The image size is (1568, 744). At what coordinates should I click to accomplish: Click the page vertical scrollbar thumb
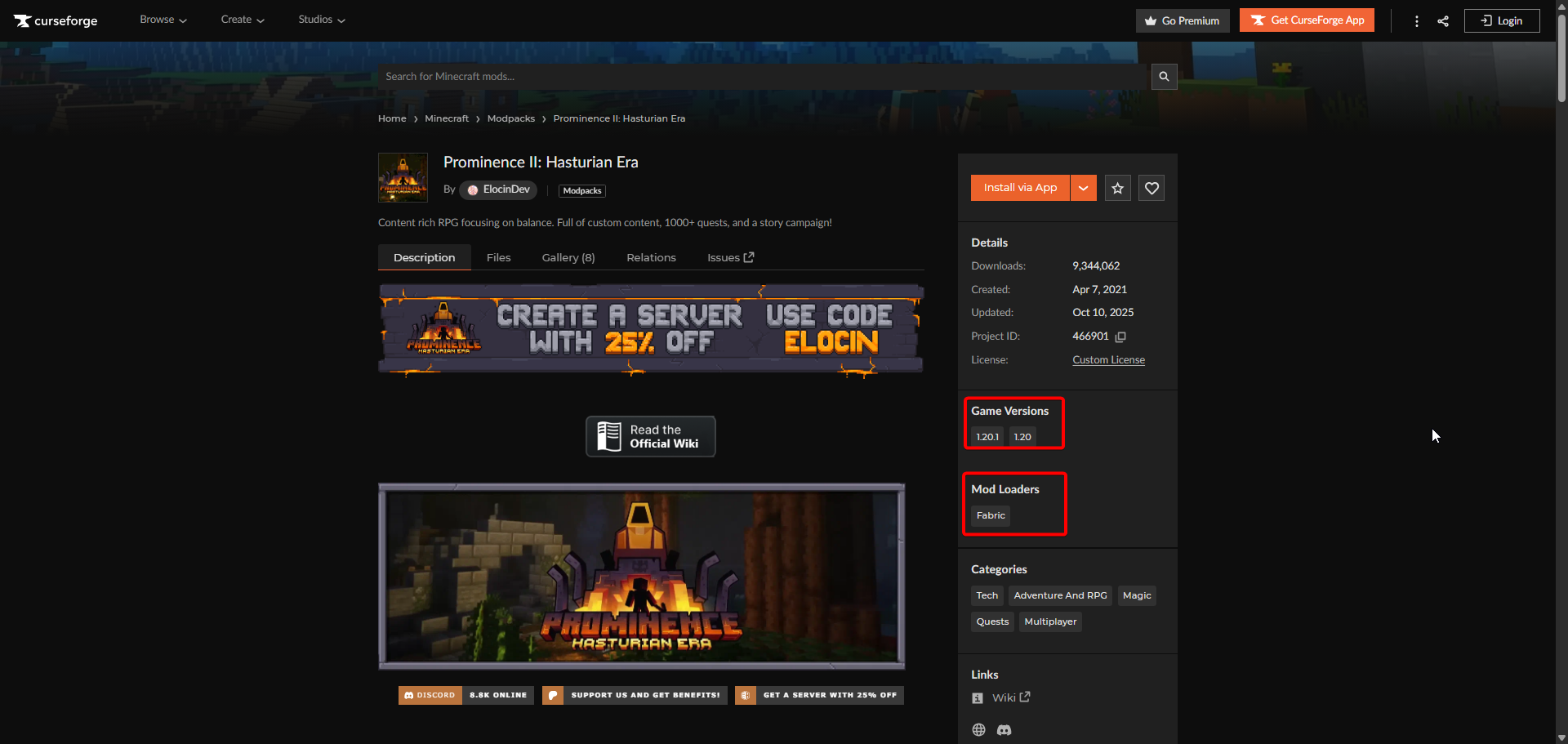(x=1561, y=57)
